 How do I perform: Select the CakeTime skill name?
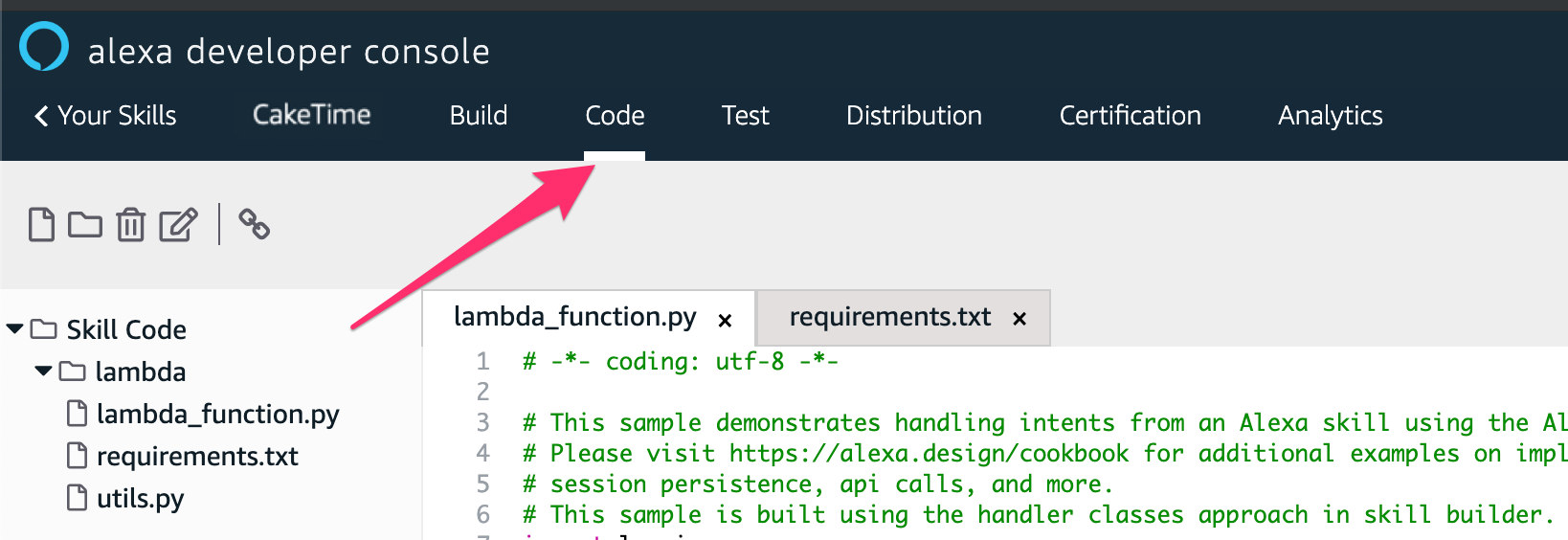coord(311,115)
